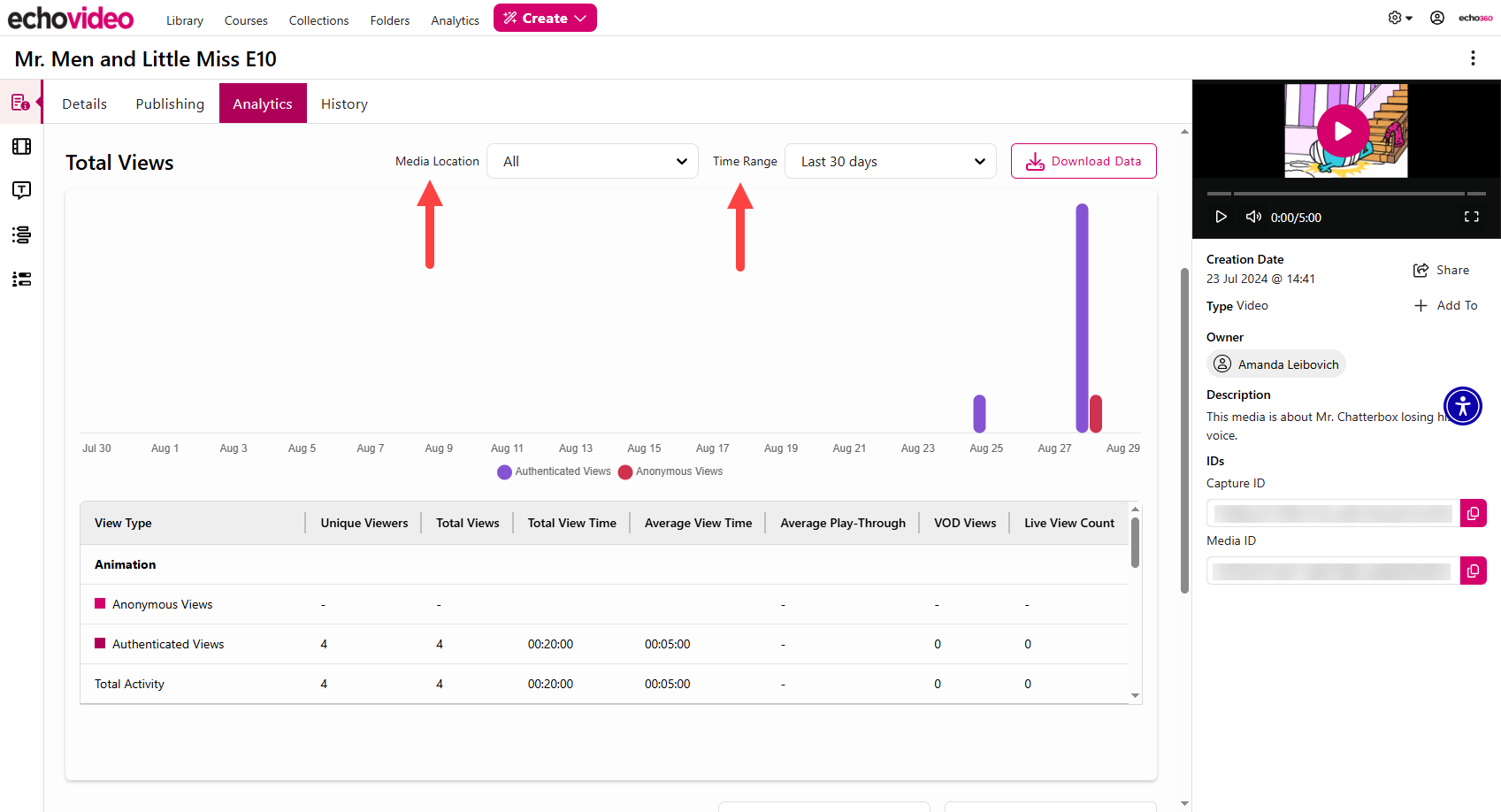1501x812 pixels.
Task: Open owner Amanda Leibovich chip
Action: pos(1275,364)
